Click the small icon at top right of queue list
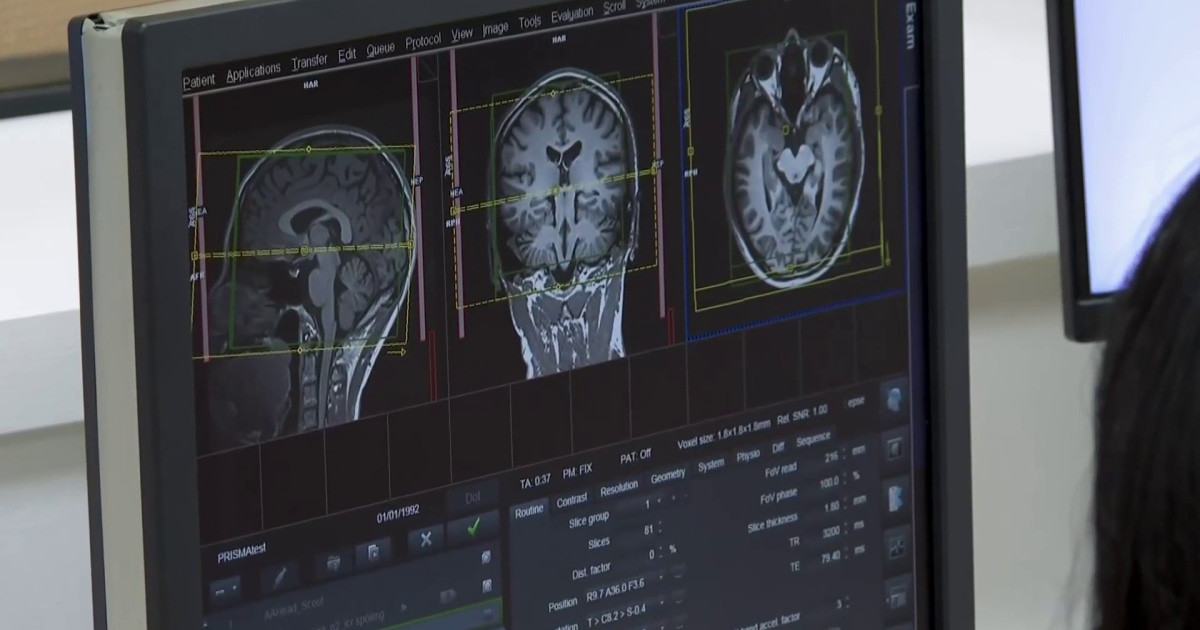Screen dimensions: 1200x630 point(486,556)
